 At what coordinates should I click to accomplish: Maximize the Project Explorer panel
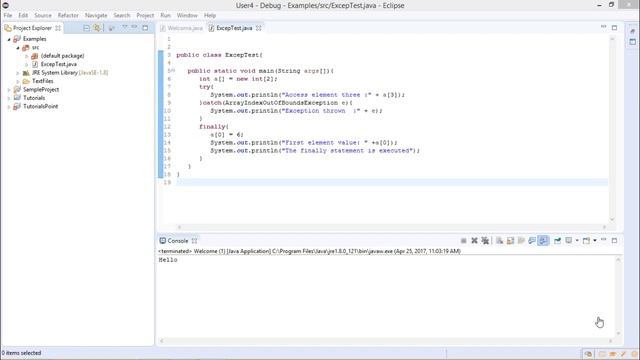click(x=145, y=28)
